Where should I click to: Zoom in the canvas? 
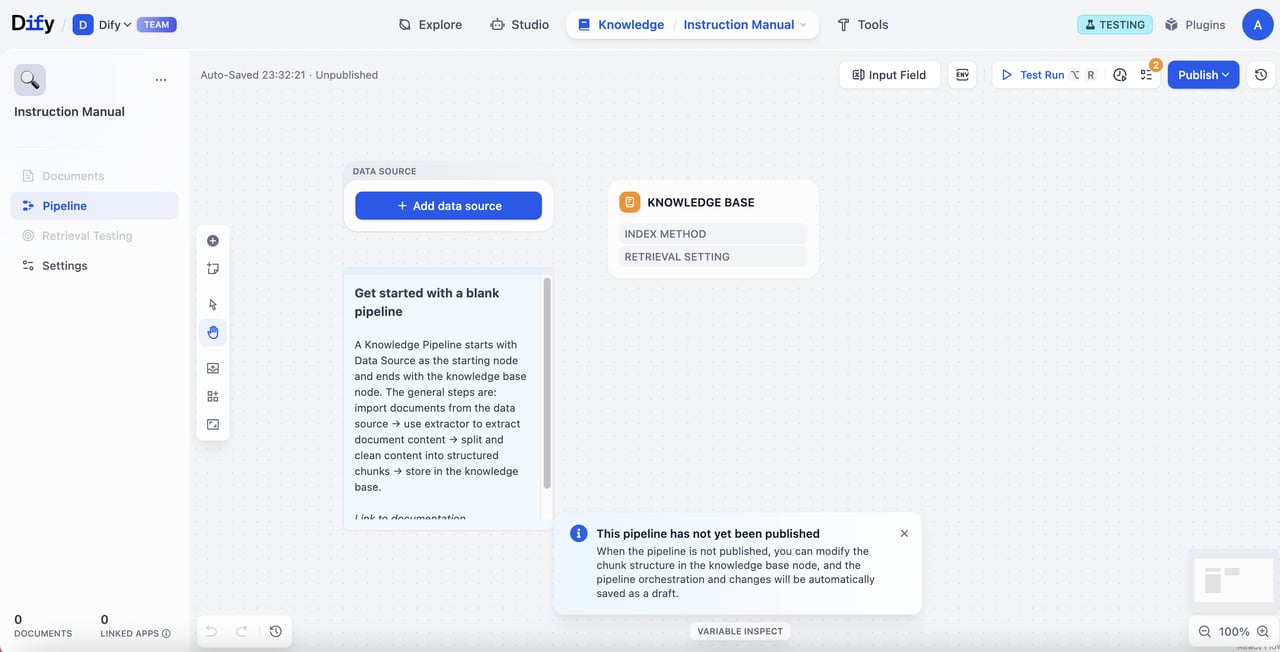coord(1263,632)
